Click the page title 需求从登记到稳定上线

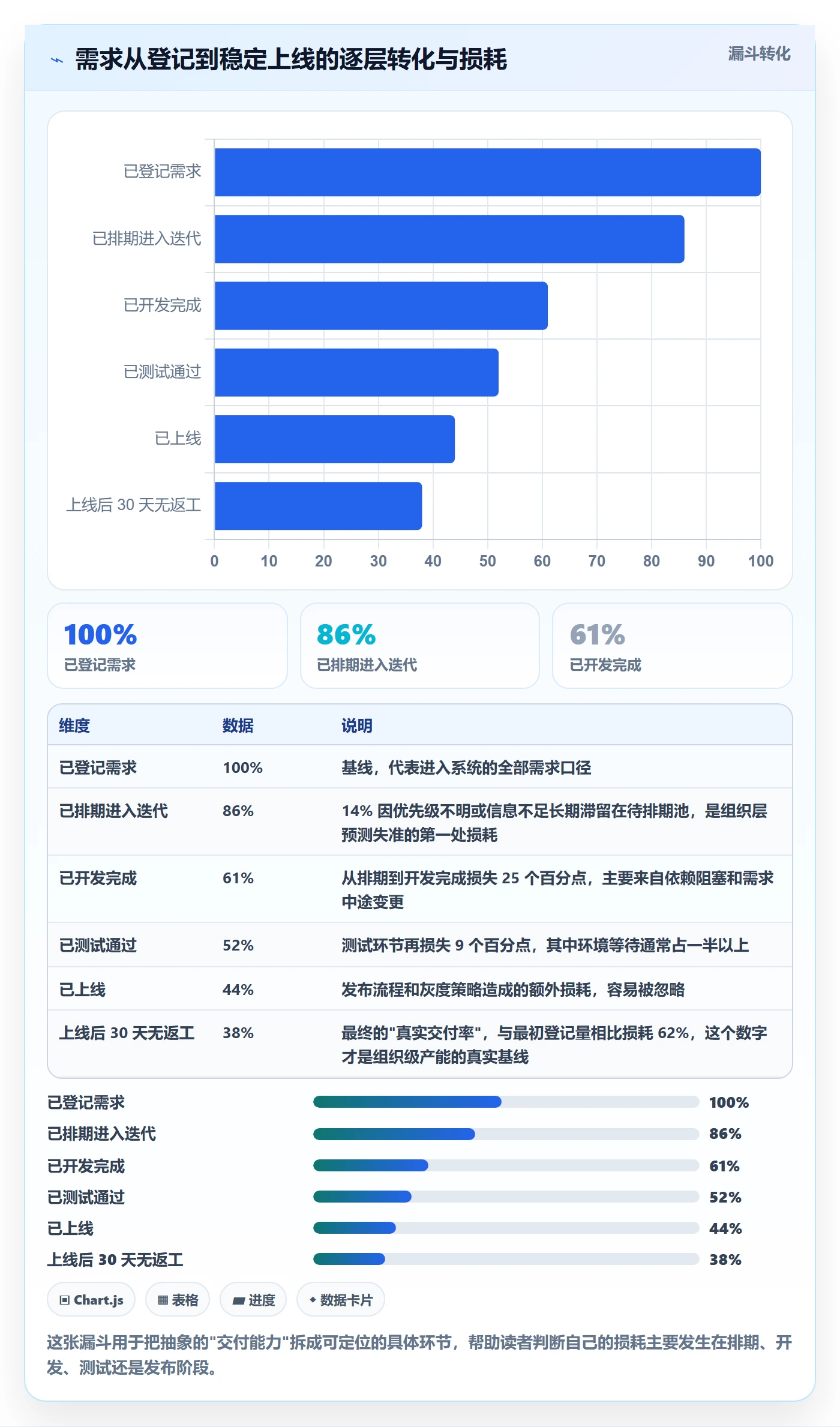[x=291, y=59]
